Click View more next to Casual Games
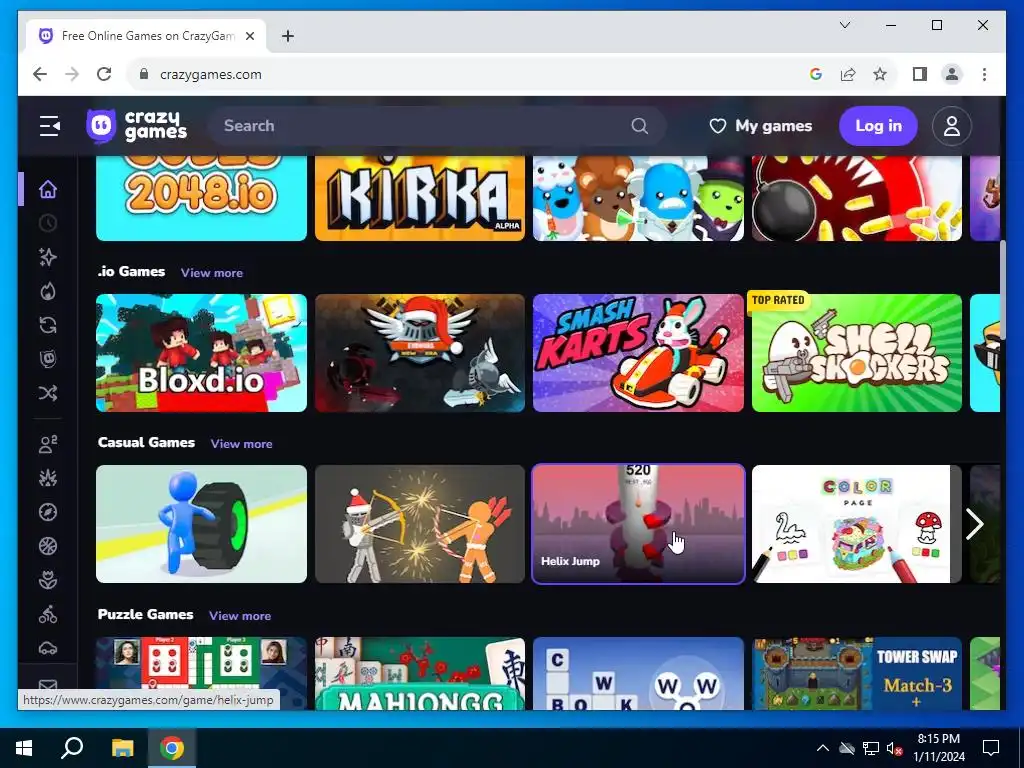 click(242, 444)
